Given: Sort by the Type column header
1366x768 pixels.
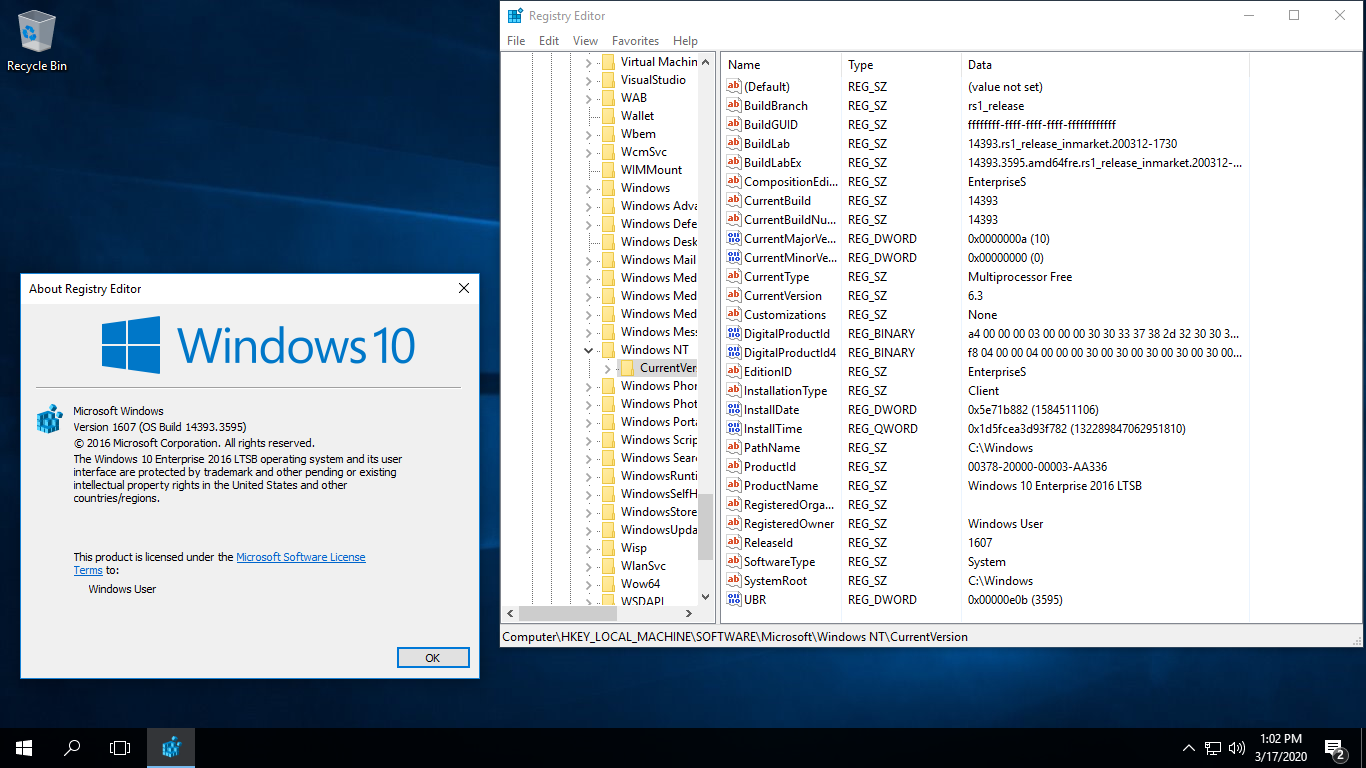Looking at the screenshot, I should pyautogui.click(x=901, y=65).
